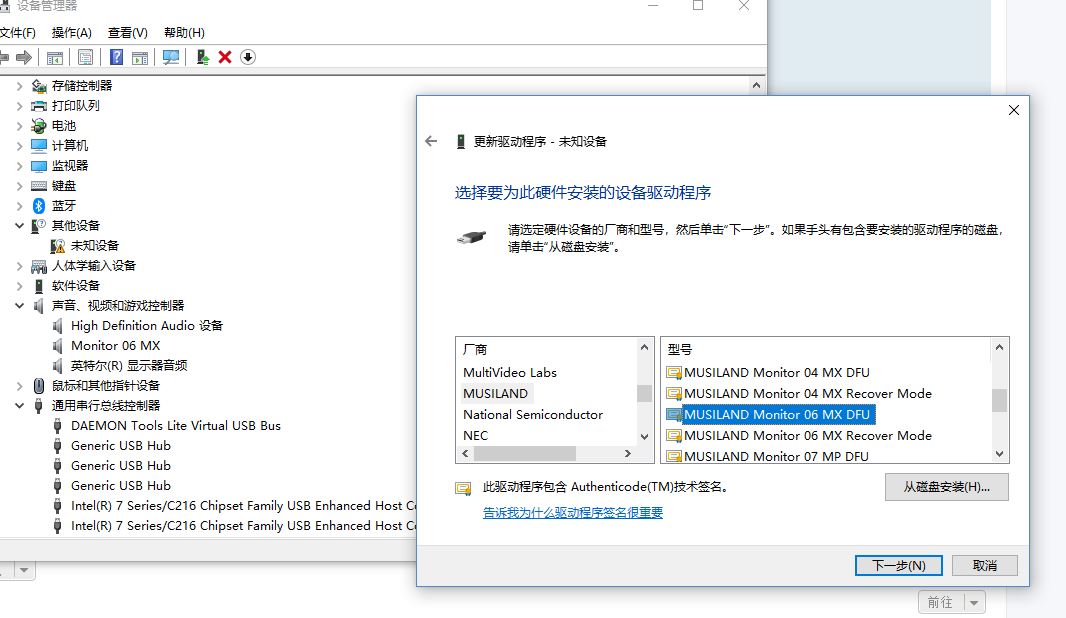Click the update driver toolbar icon
Image resolution: width=1066 pixels, height=618 pixels.
pos(202,57)
